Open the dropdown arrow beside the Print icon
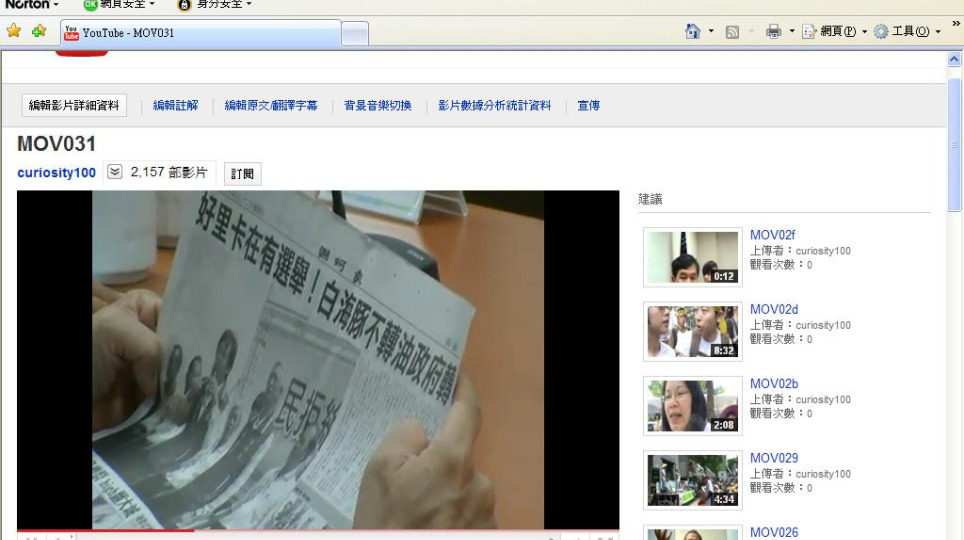 pos(791,32)
